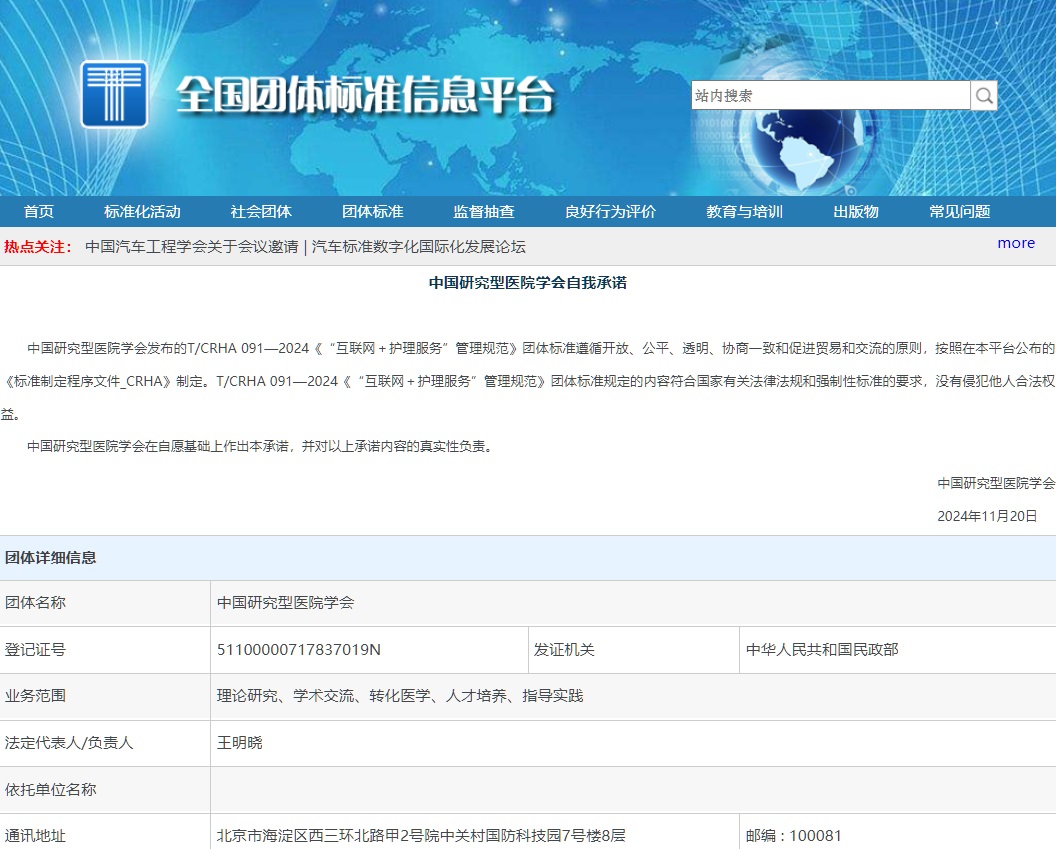Open the 教育与培训 nav item
The height and width of the screenshot is (849, 1056).
coord(744,211)
